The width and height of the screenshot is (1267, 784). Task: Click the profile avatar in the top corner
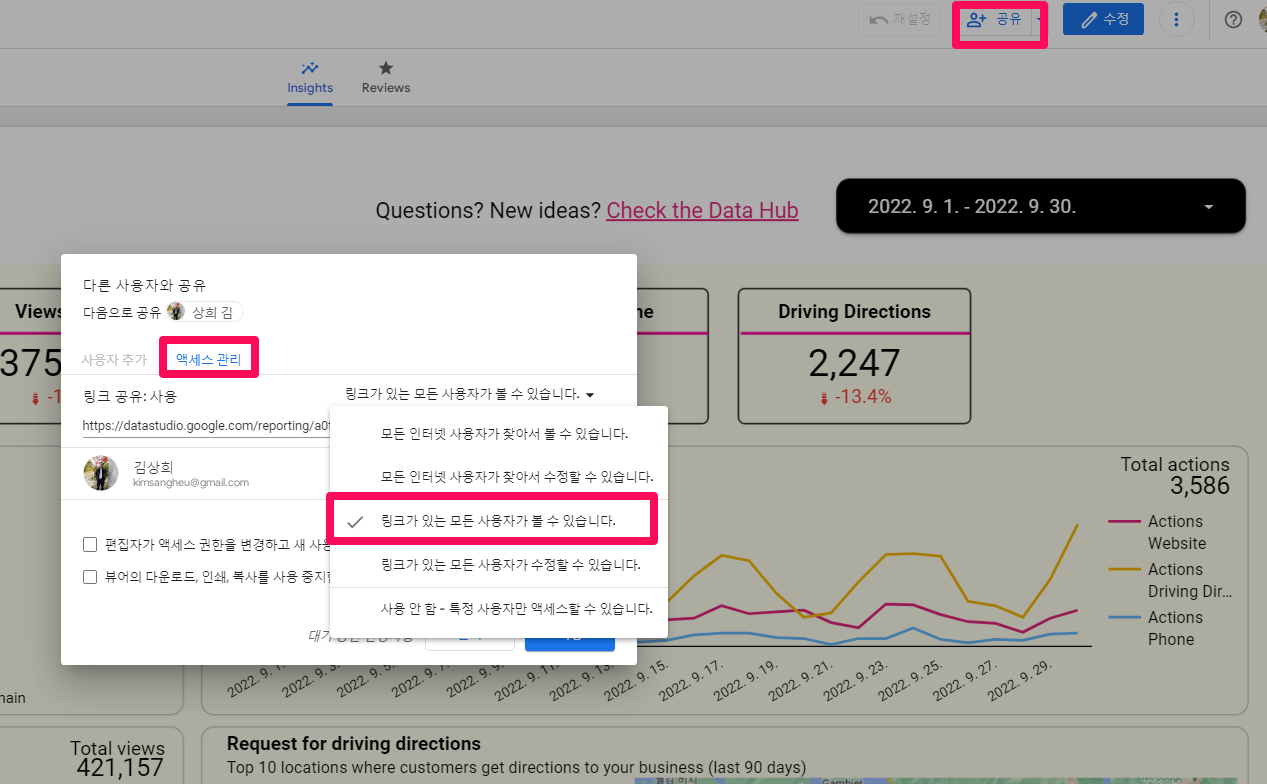[1262, 18]
